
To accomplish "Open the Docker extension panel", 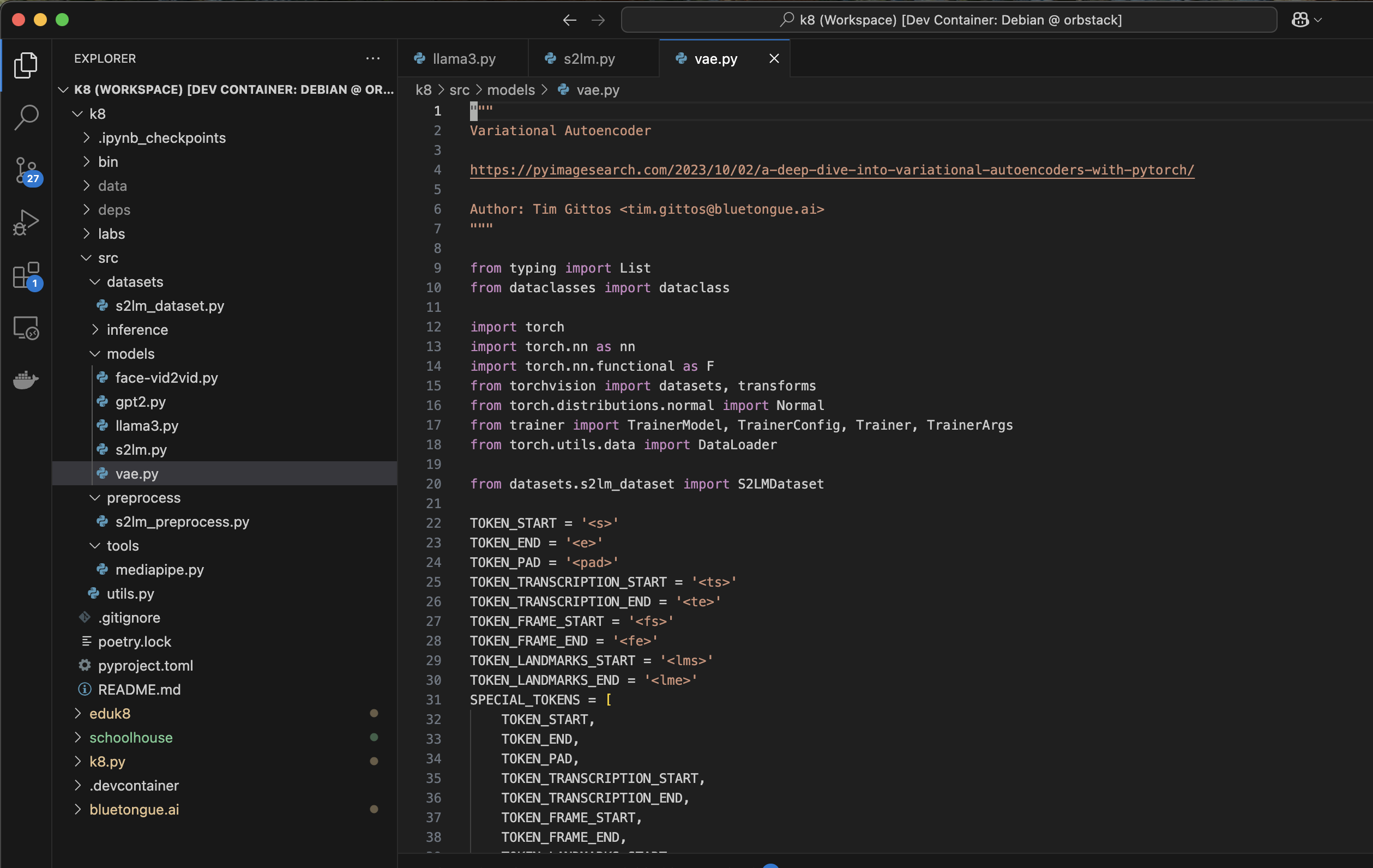I will pos(26,380).
